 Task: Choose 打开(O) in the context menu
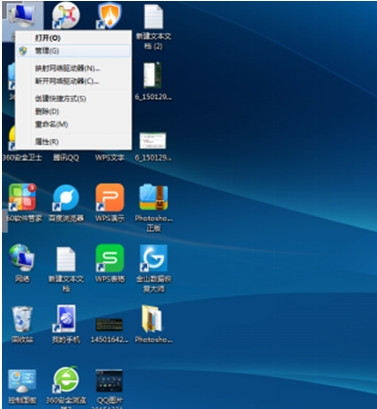48,38
